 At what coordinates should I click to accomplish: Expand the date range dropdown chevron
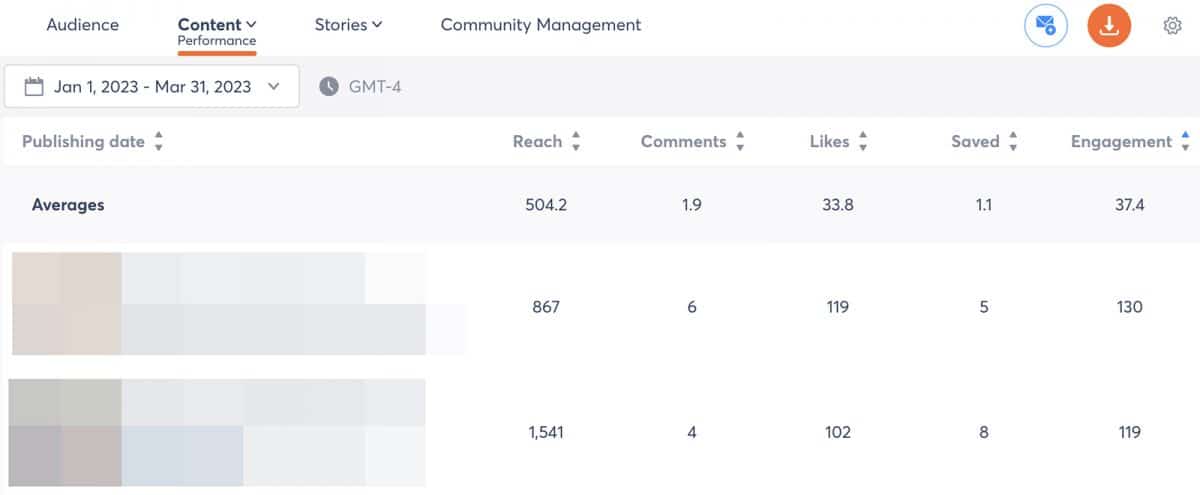coord(274,87)
